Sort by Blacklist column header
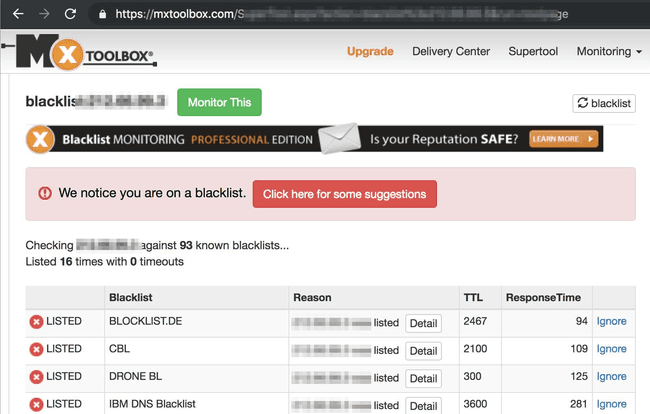The image size is (650, 414). (x=131, y=298)
